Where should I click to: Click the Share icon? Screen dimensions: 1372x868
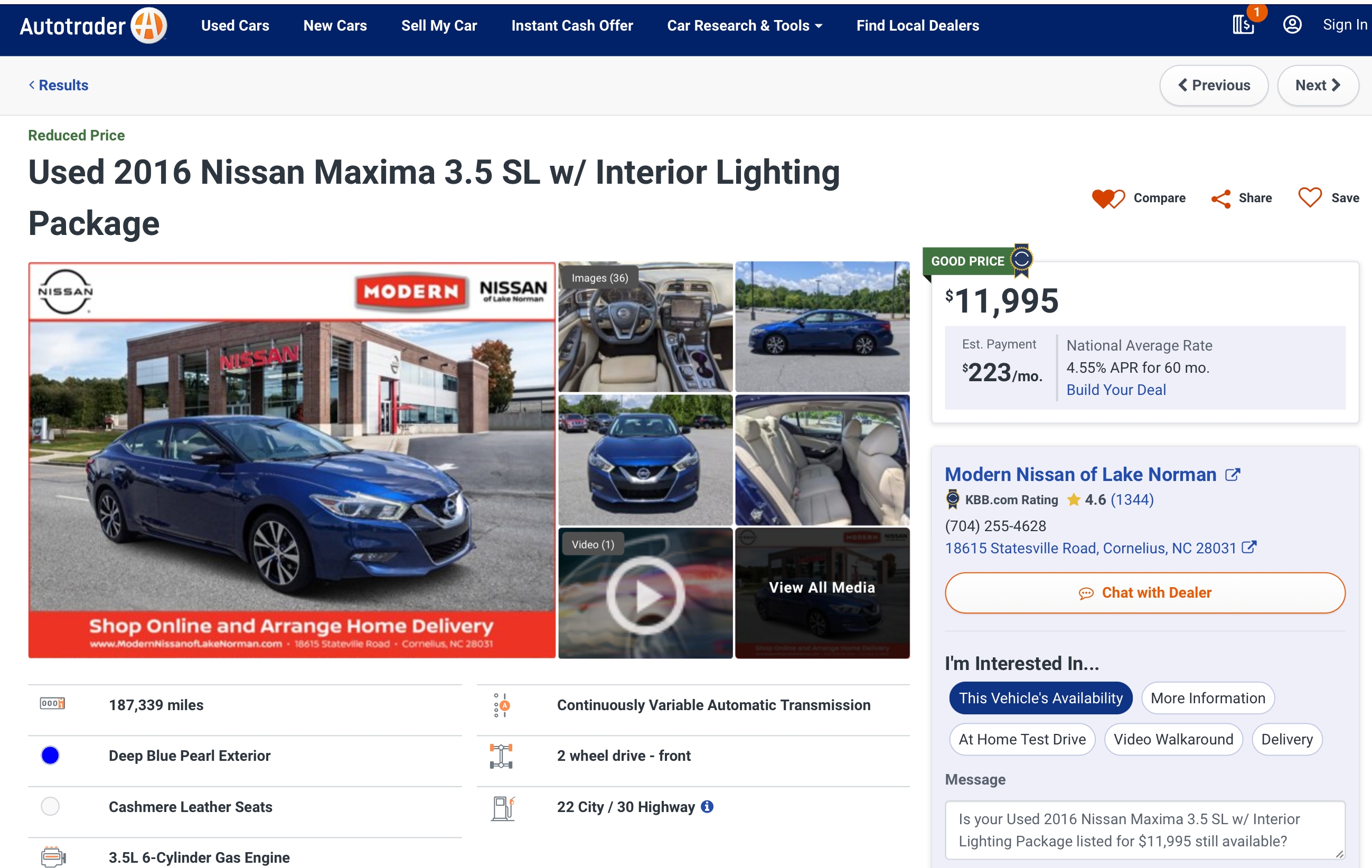[1220, 198]
